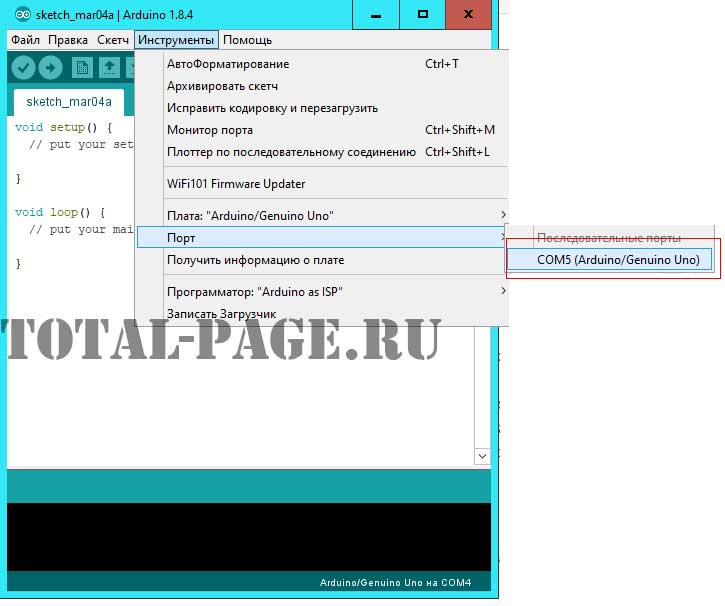Expand the Плата Arduino/Genuino Uno submenu
The width and height of the screenshot is (725, 606).
pyautogui.click(x=322, y=216)
